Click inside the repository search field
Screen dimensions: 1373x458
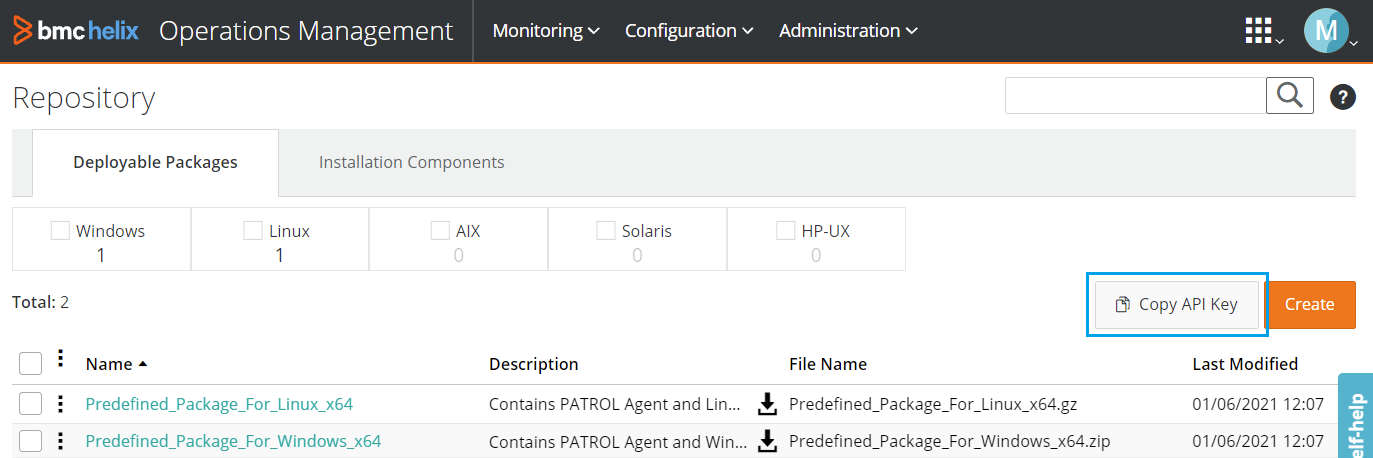point(1135,96)
